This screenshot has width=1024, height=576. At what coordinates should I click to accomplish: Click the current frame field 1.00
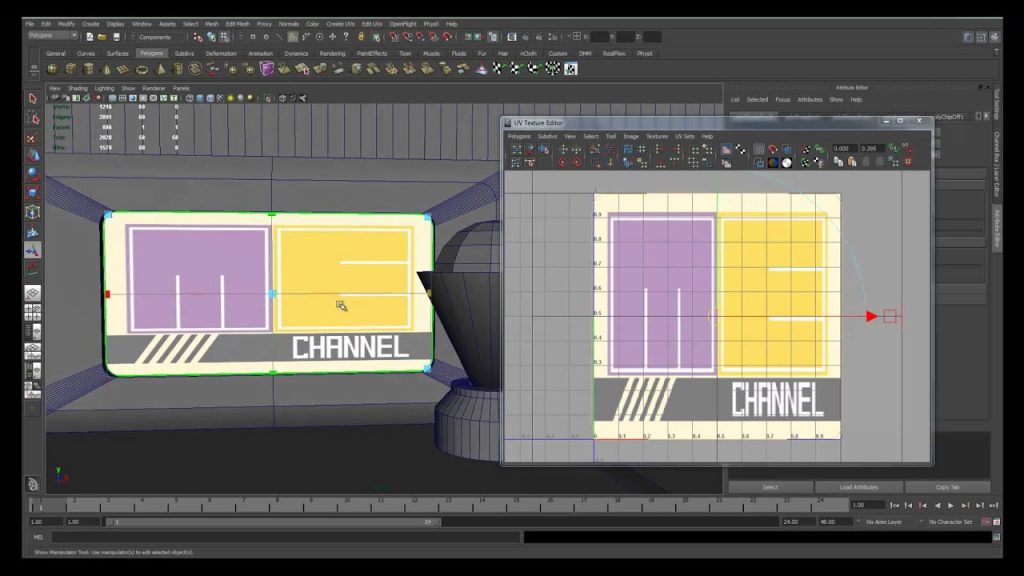(x=867, y=505)
